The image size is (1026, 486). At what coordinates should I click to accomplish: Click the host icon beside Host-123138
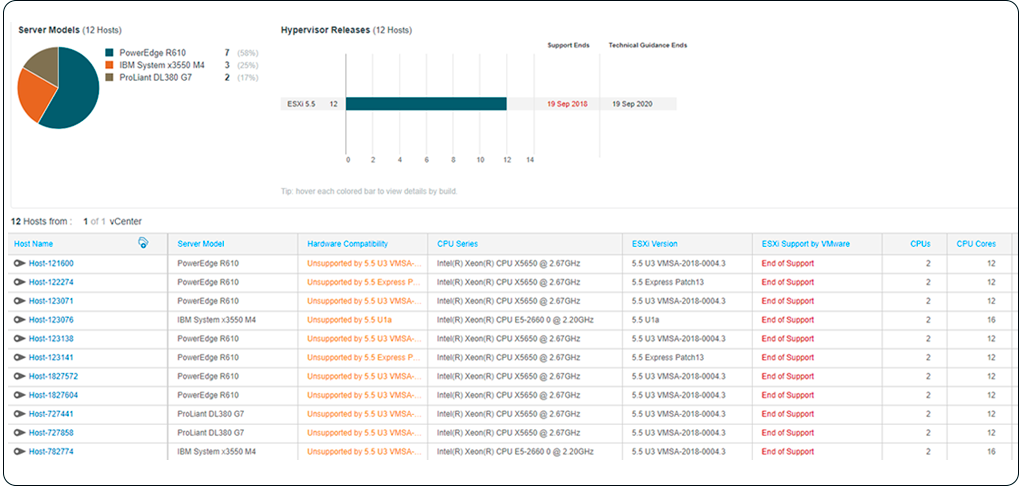coord(20,339)
